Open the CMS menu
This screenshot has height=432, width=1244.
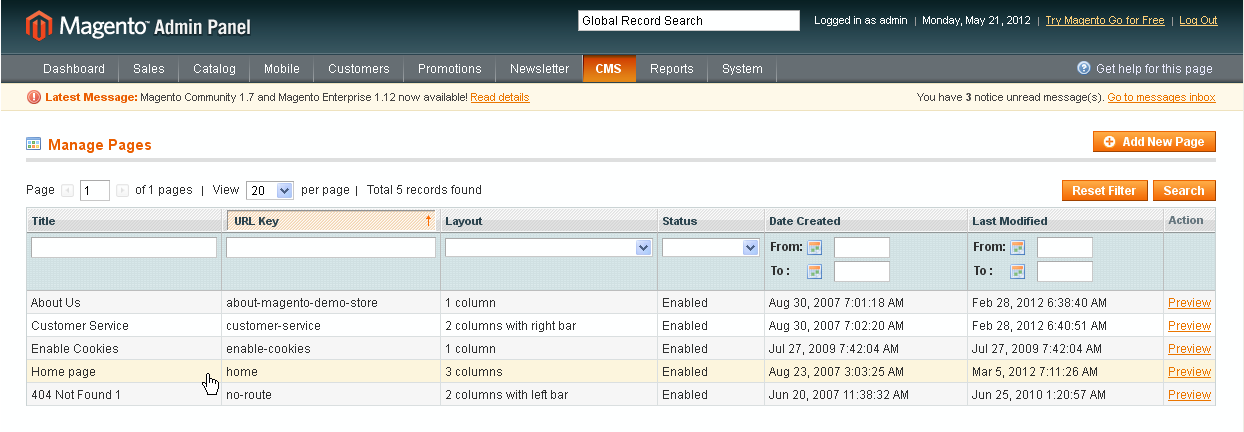point(609,69)
